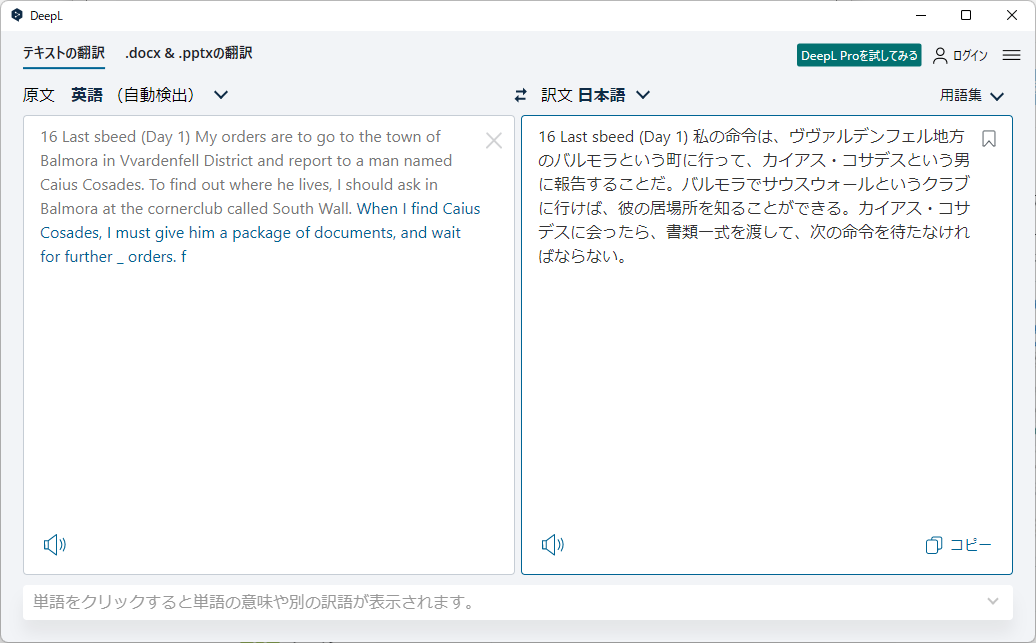Image resolution: width=1036 pixels, height=643 pixels.
Task: Expand the dictionary bar at the bottom
Action: coord(993,603)
